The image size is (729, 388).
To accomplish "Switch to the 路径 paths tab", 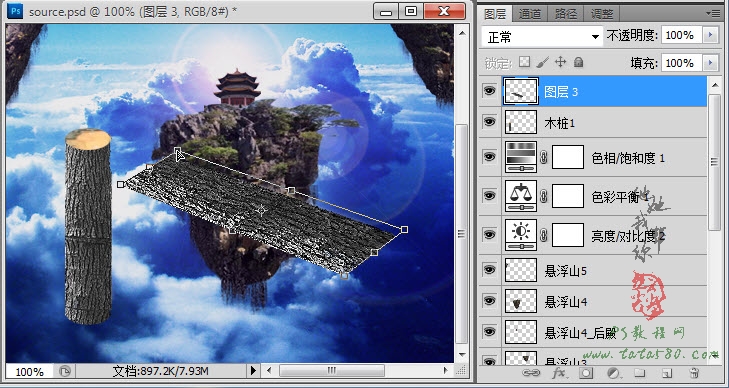I will point(565,14).
